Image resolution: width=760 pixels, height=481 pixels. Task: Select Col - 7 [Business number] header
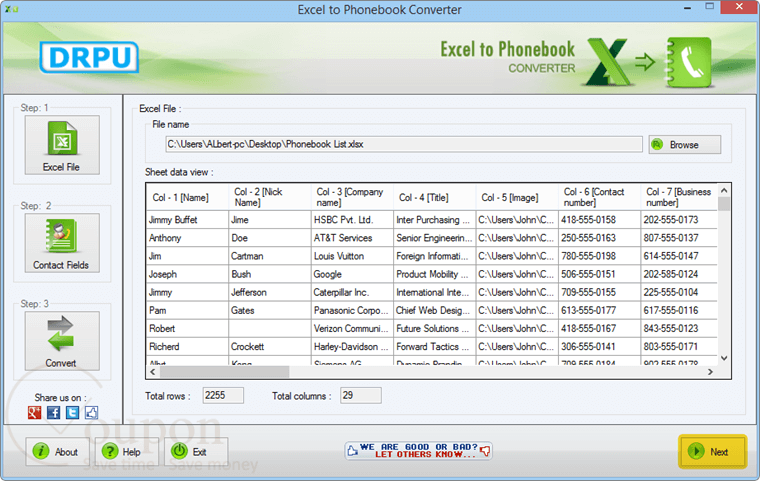pyautogui.click(x=679, y=197)
